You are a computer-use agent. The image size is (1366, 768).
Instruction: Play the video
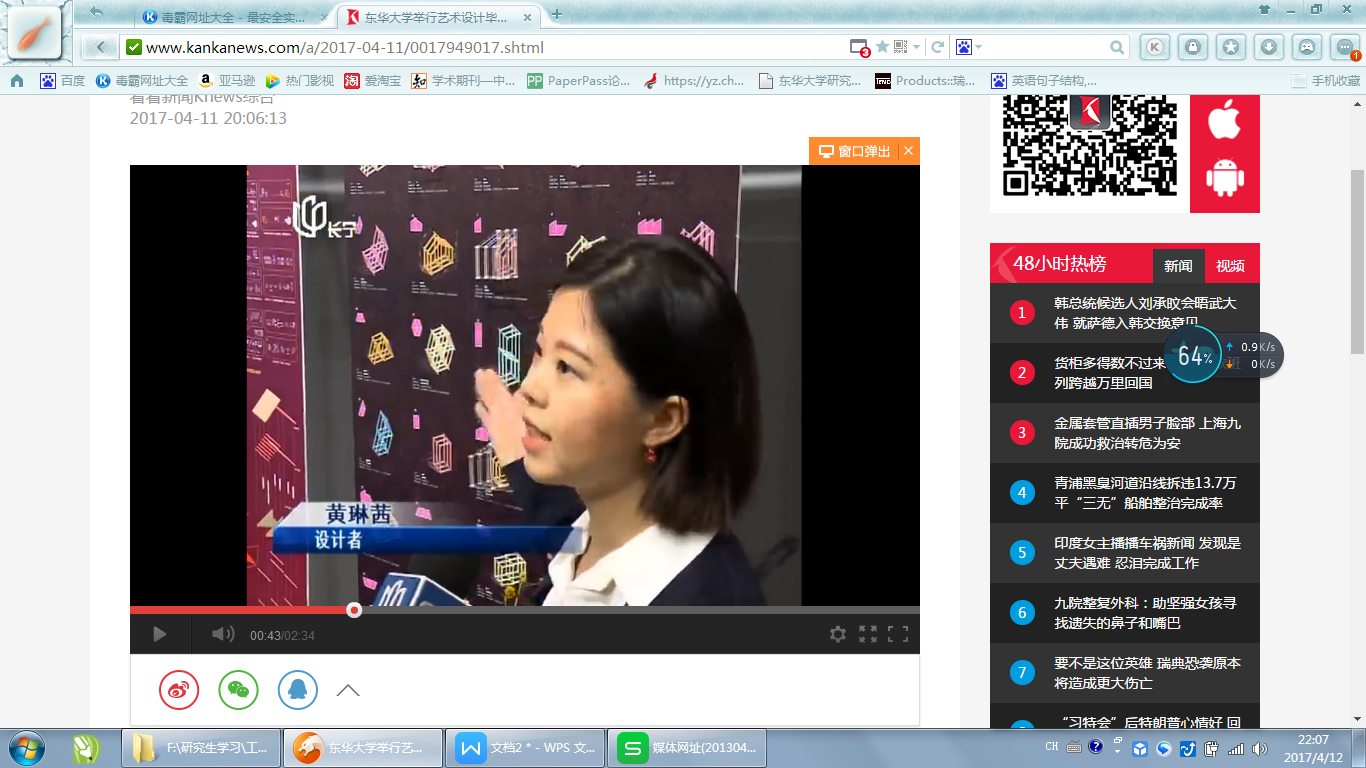pos(159,634)
